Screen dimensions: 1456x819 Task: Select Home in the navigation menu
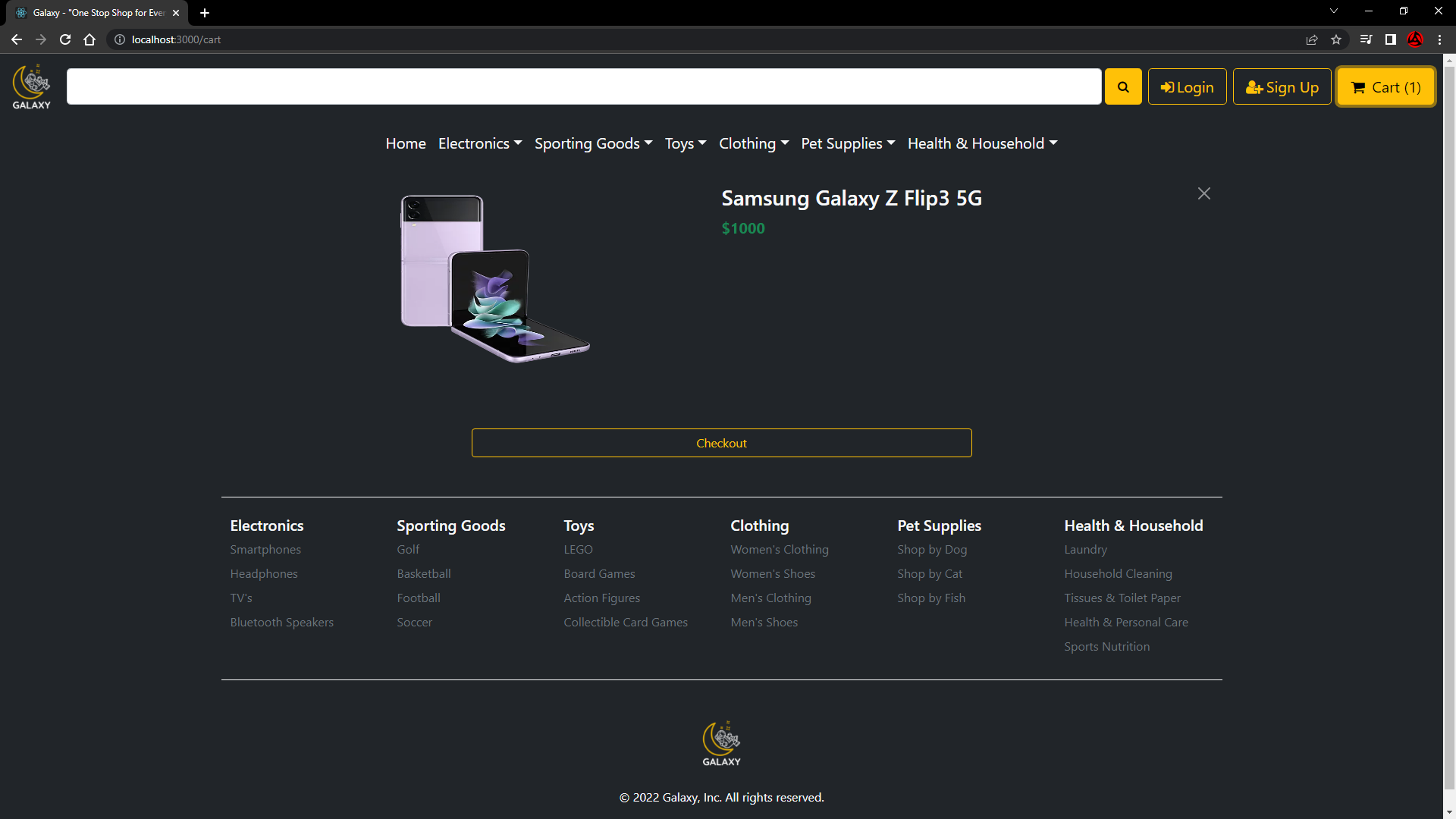pyautogui.click(x=405, y=143)
